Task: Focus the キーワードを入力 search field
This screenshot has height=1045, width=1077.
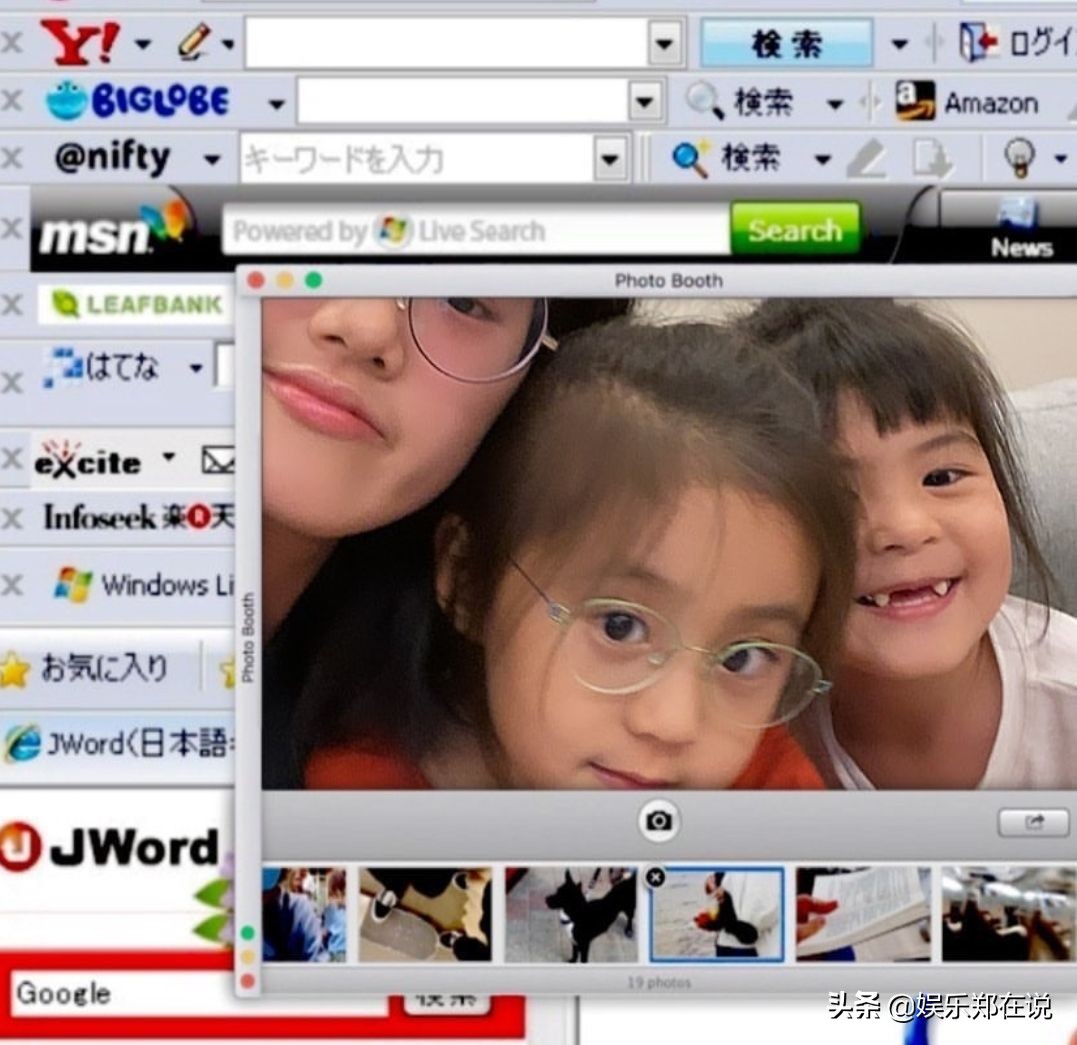Action: point(416,159)
